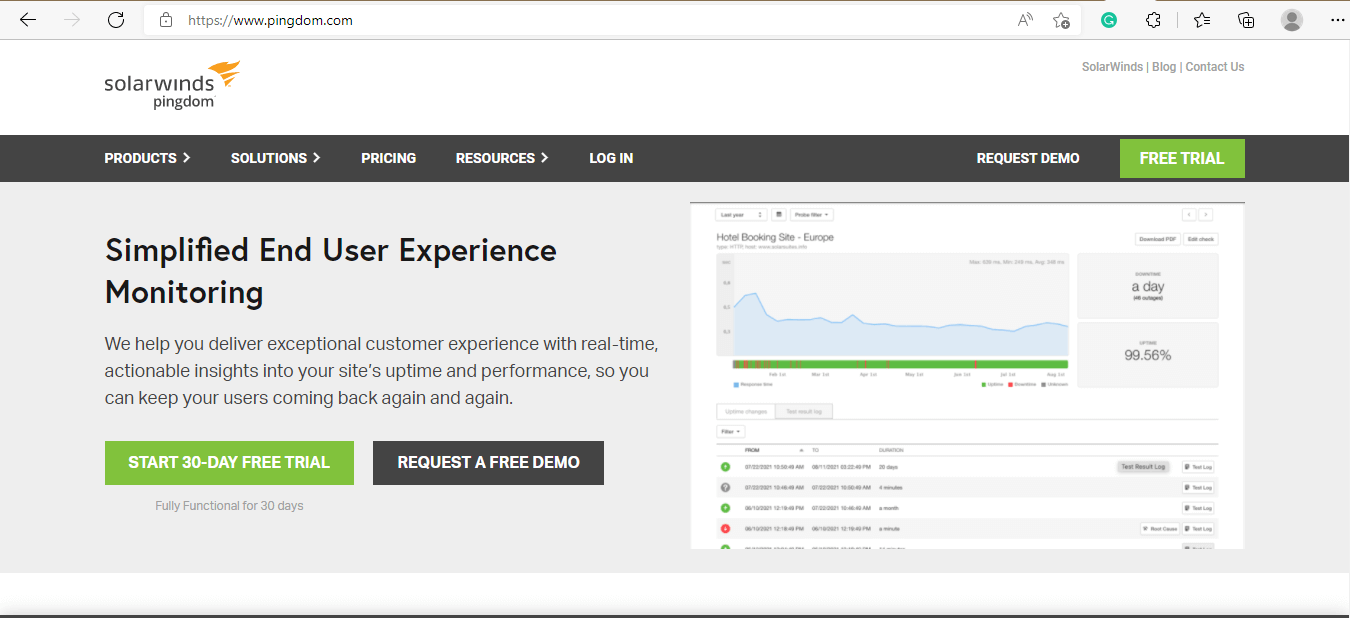1350x618 pixels.
Task: Click REQUEST A FREE DEMO button
Action: (488, 463)
